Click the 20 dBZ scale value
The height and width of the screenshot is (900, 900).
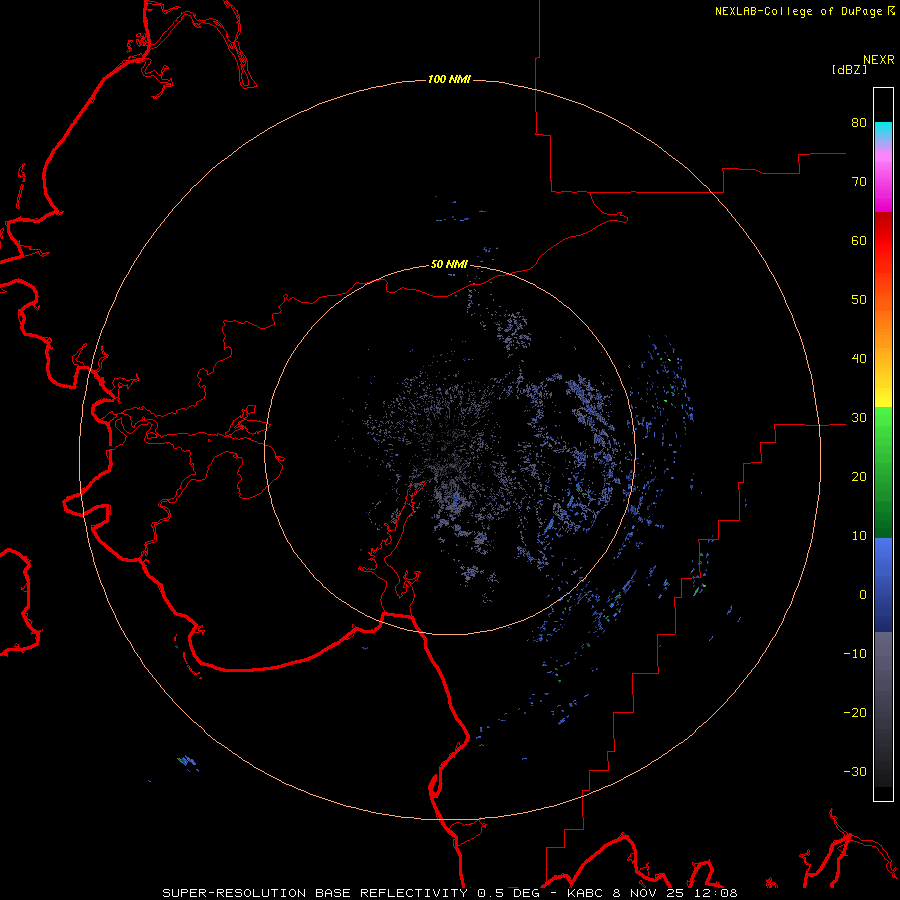[859, 477]
